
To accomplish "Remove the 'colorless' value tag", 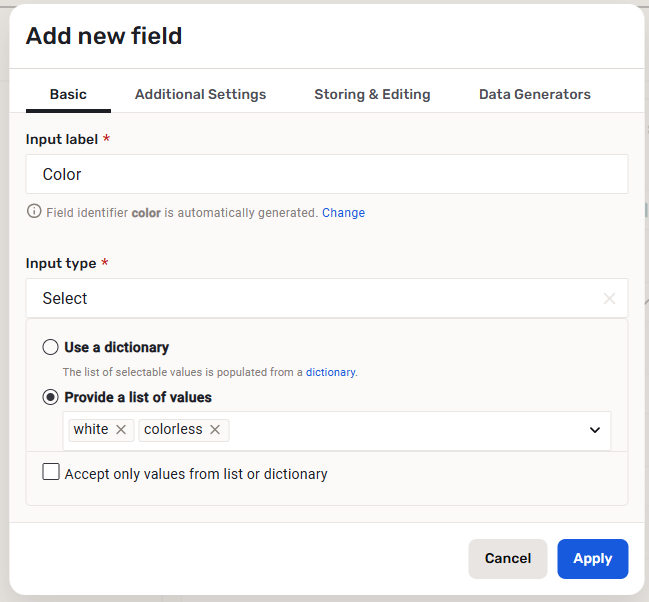I will pyautogui.click(x=215, y=430).
